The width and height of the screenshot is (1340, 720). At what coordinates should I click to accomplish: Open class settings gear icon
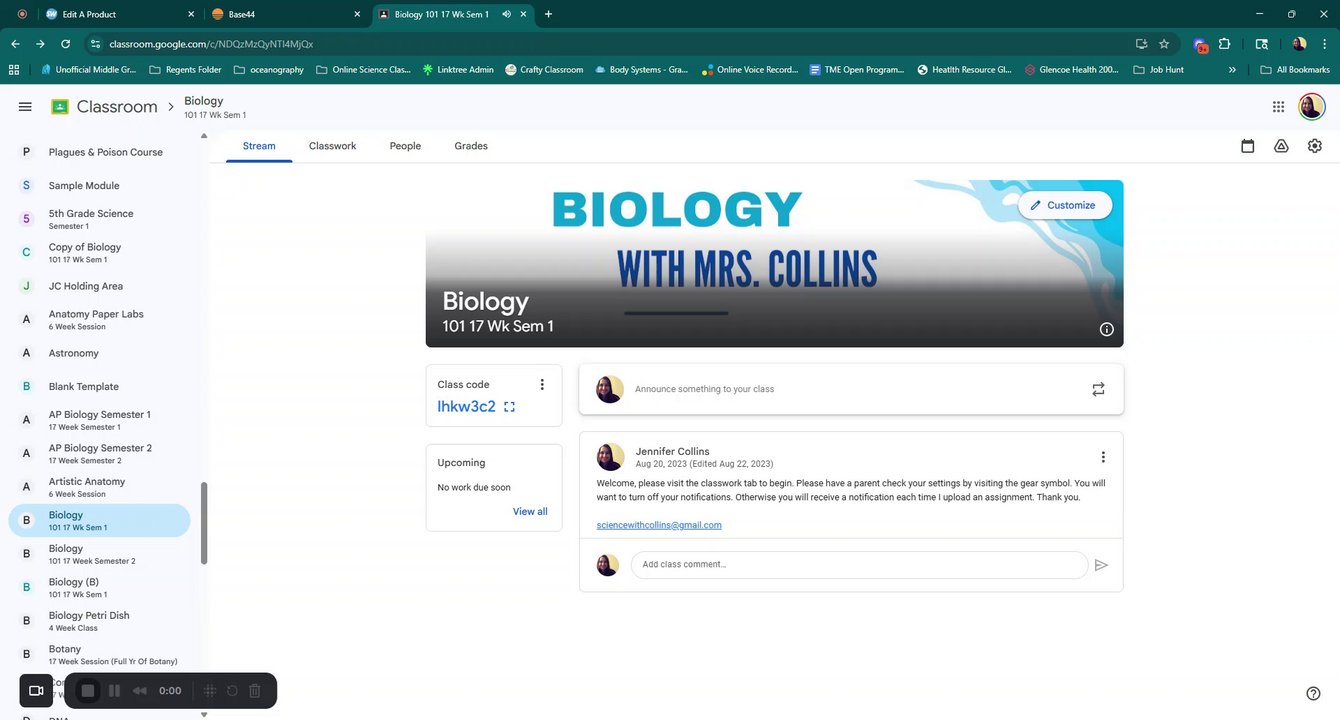tap(1315, 146)
